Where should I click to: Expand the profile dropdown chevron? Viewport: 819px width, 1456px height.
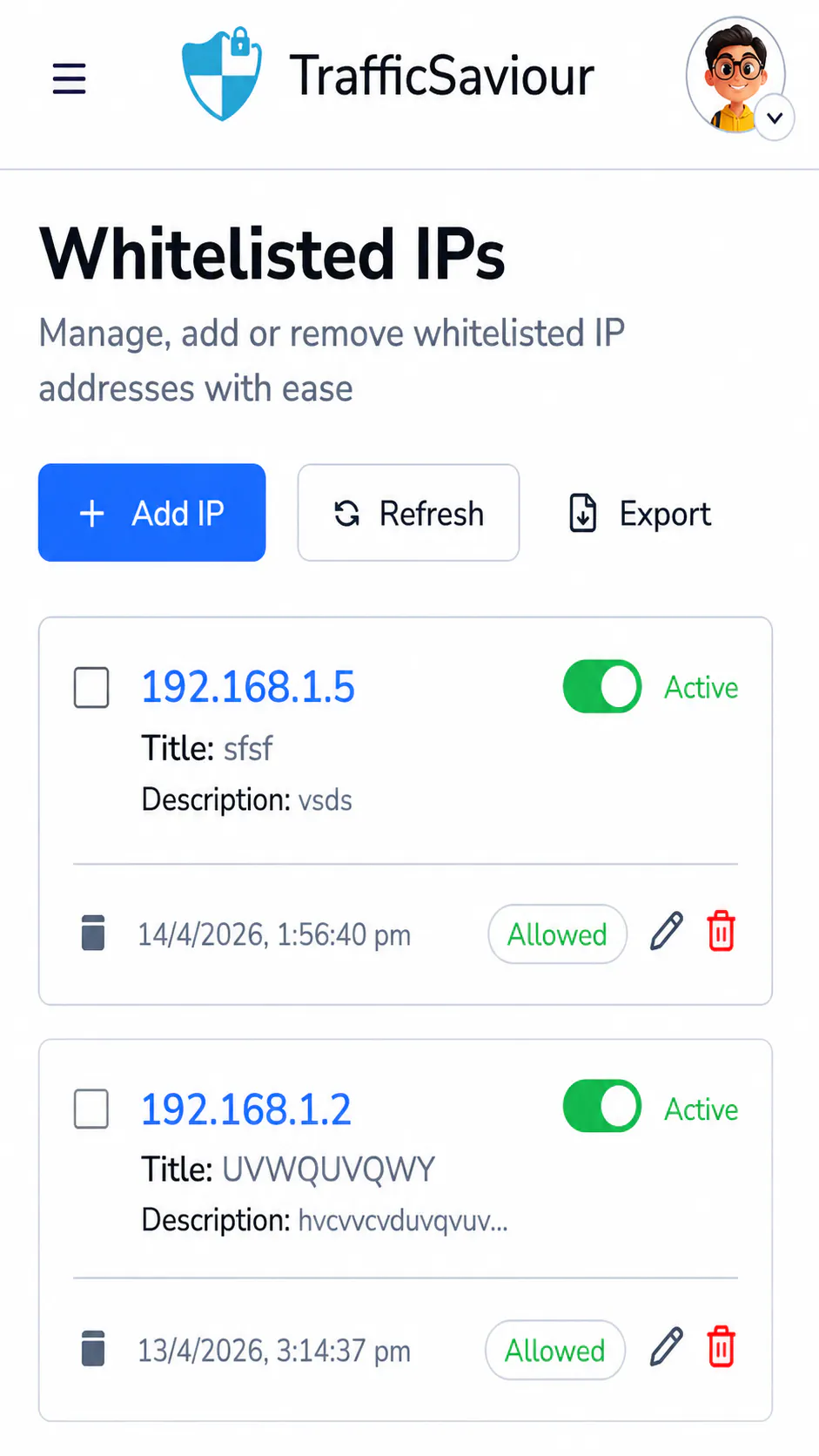(x=775, y=118)
